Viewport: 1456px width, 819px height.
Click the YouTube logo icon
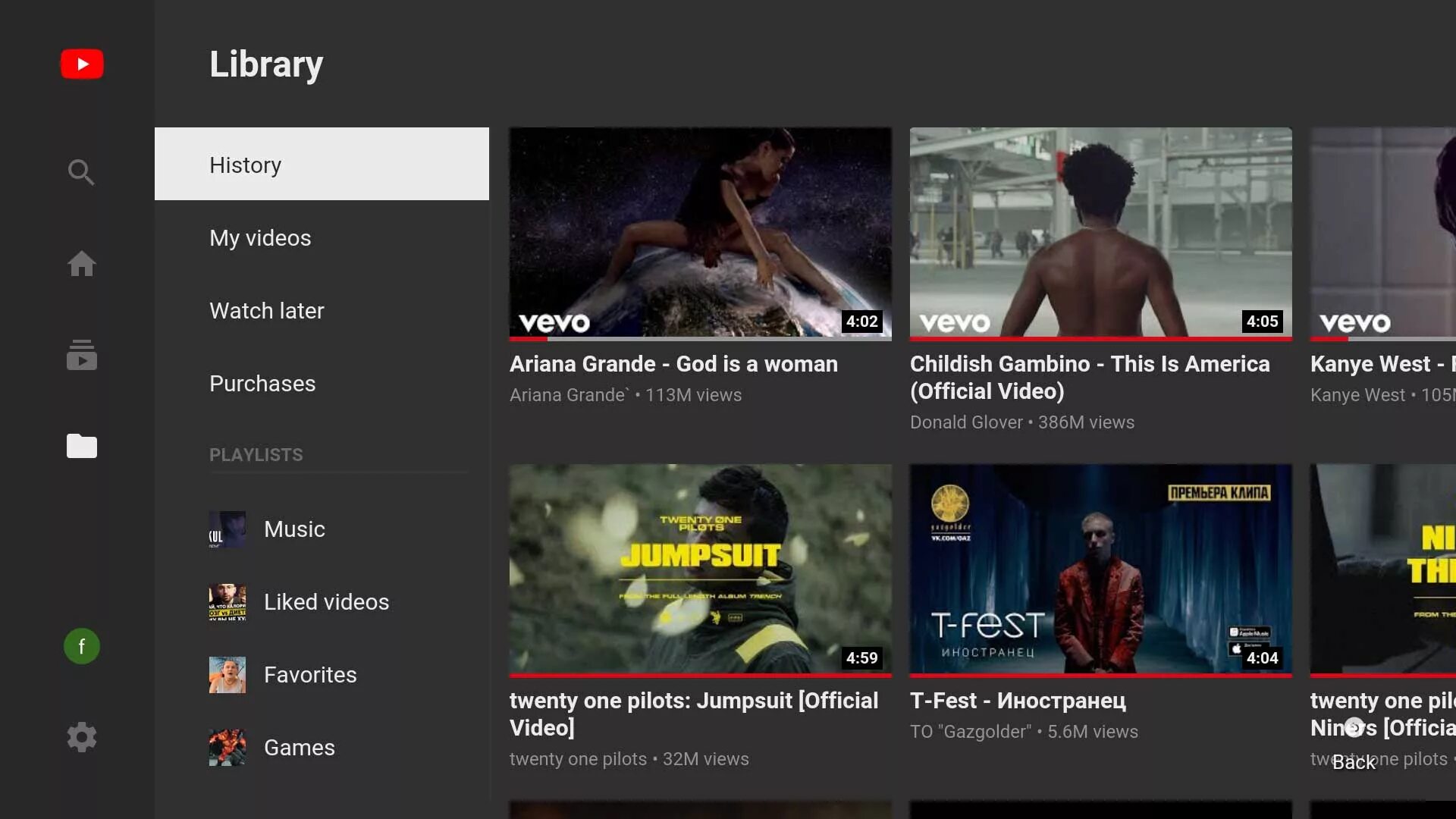coord(81,64)
